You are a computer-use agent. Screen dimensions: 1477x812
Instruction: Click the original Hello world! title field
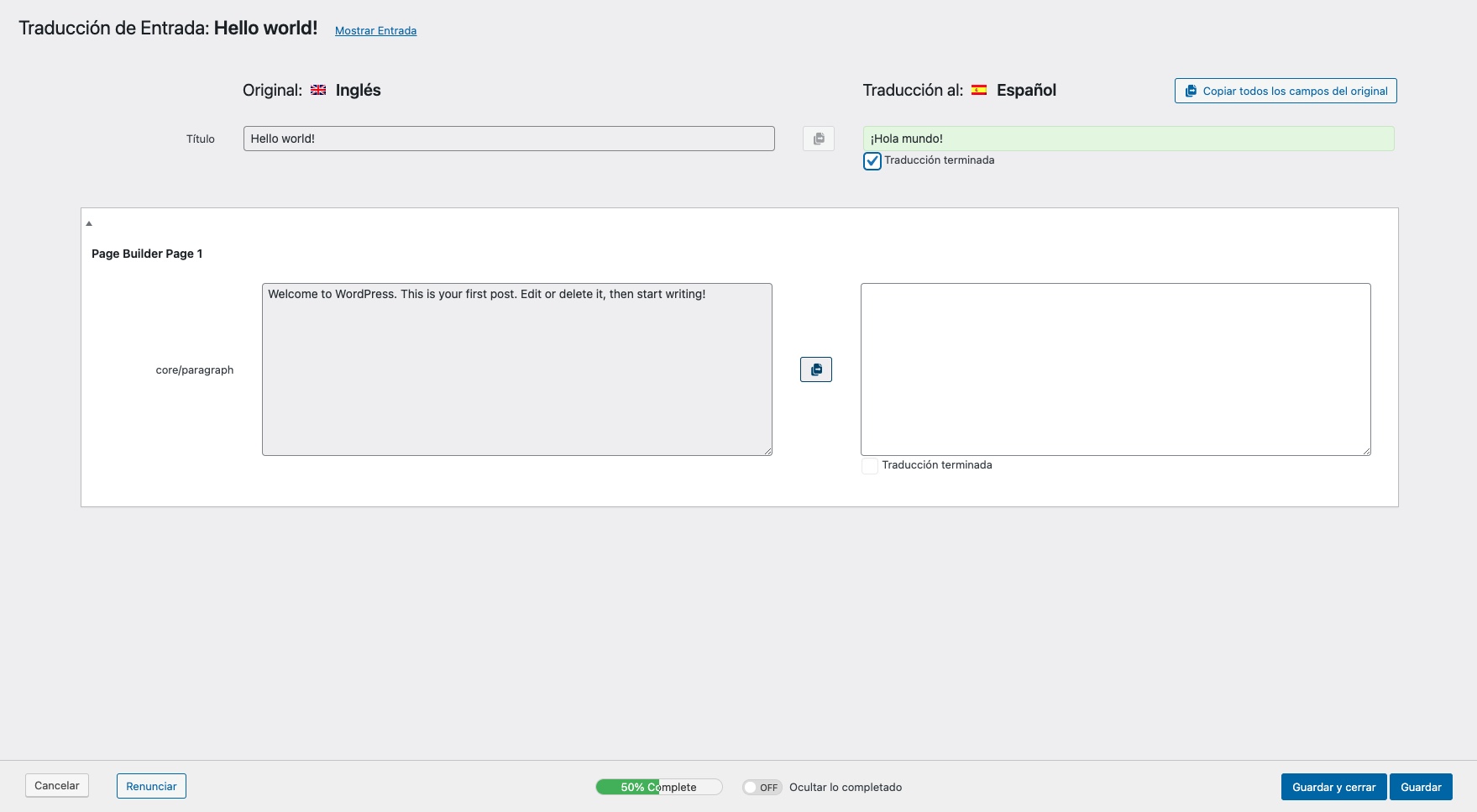point(508,139)
